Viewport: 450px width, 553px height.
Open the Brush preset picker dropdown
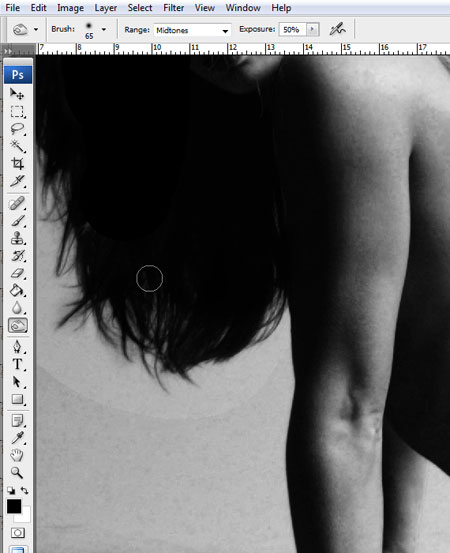(104, 30)
